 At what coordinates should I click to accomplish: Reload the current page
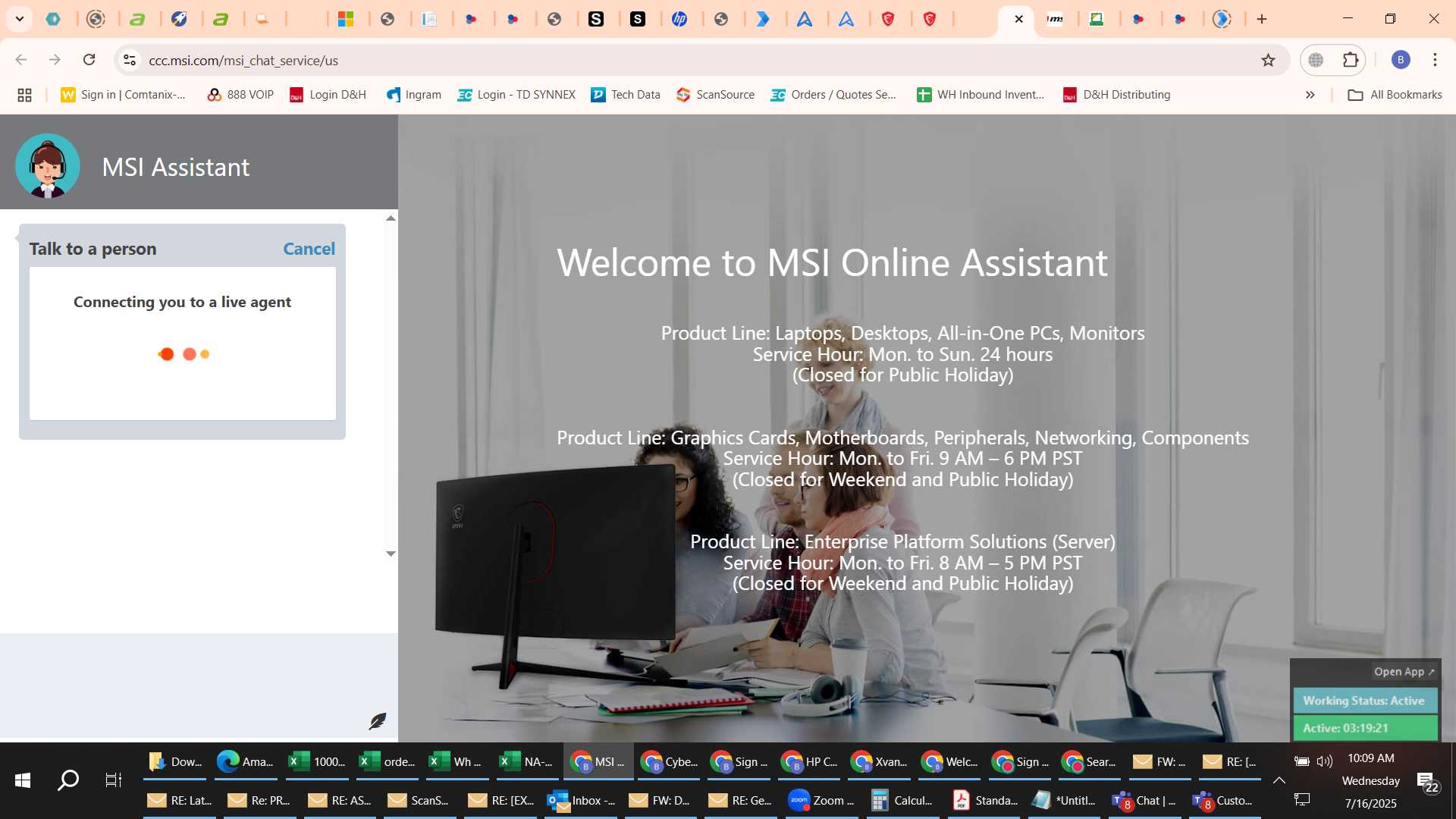(89, 60)
